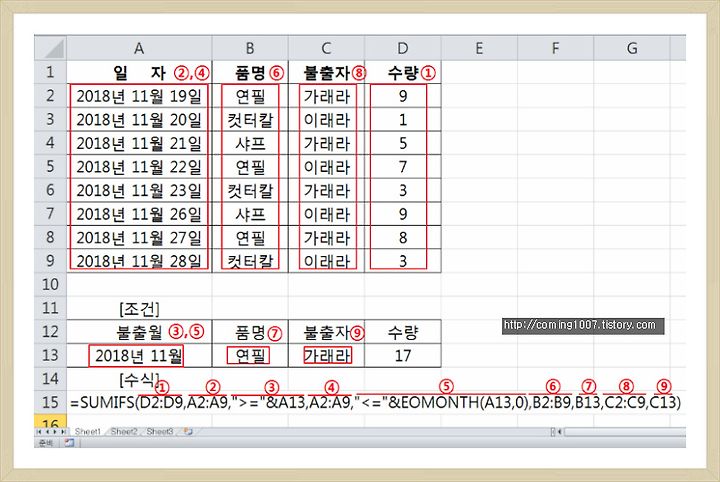
Task: Select cell B3 containing 컷터칼
Action: (250, 119)
